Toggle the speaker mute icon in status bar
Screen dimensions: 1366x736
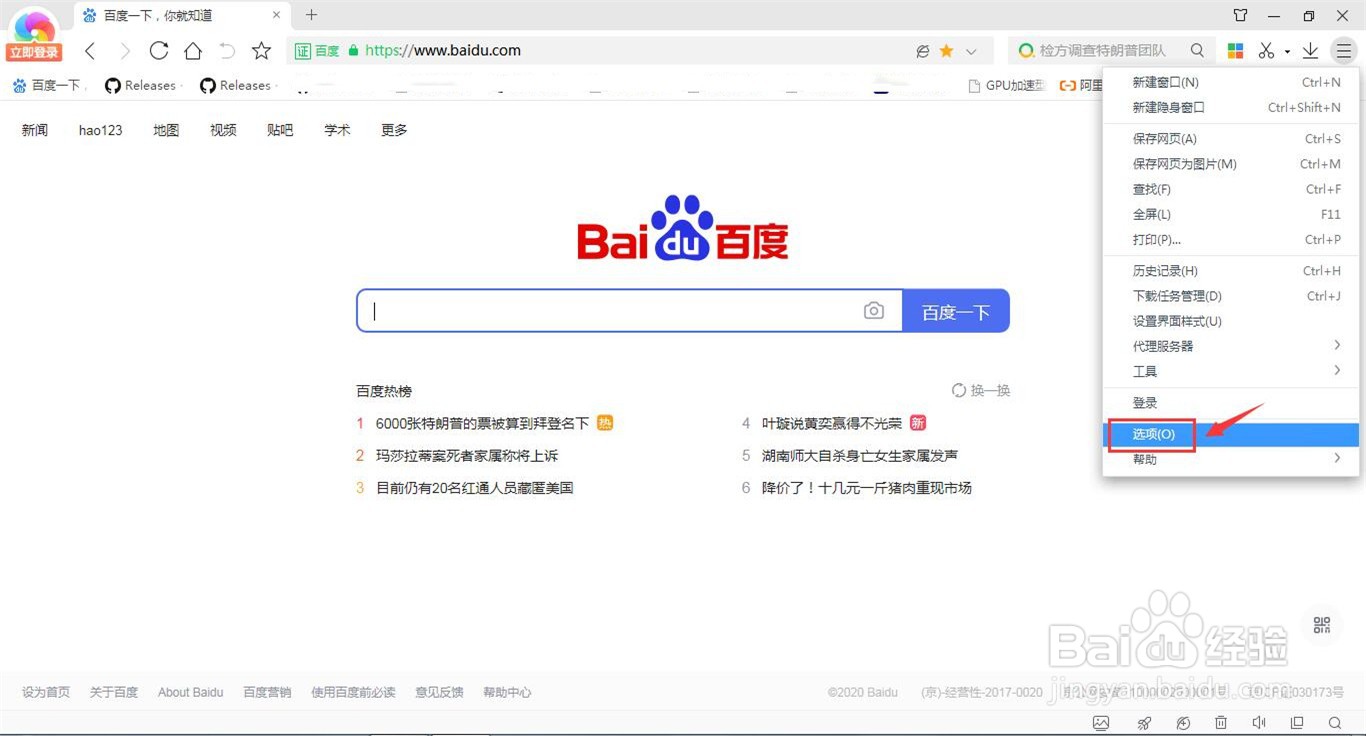1259,723
